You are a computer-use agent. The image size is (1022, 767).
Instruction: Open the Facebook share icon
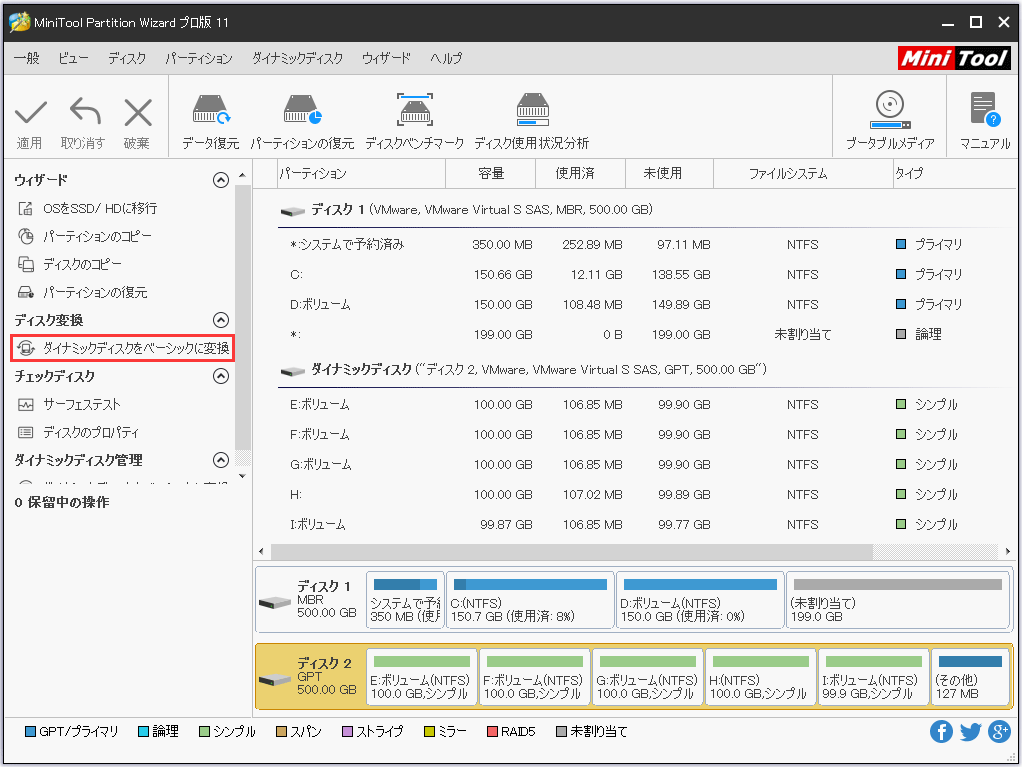tap(941, 732)
